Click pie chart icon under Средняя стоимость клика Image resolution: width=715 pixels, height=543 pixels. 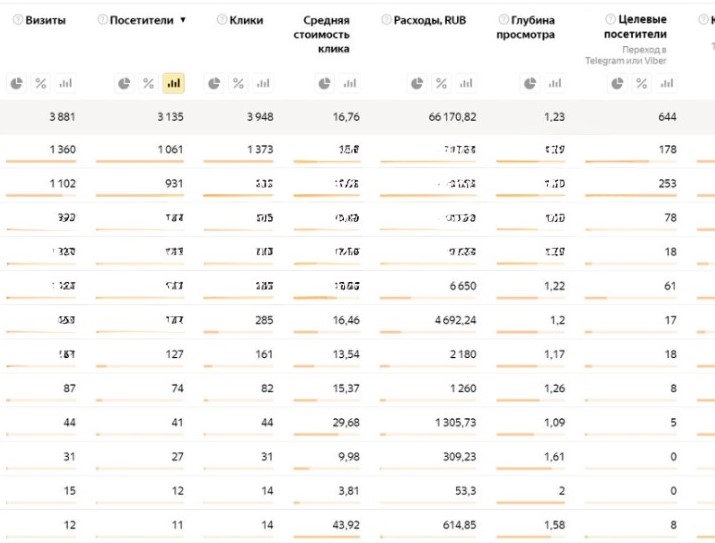324,83
